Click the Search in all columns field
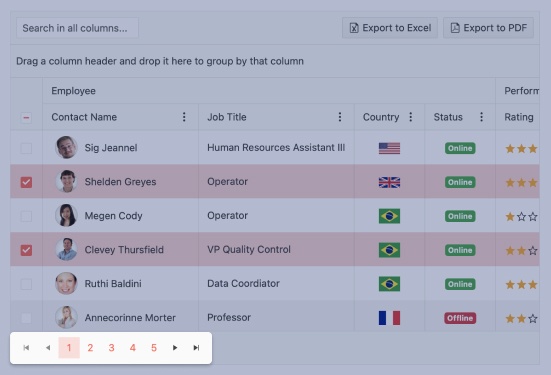 pyautogui.click(x=77, y=28)
